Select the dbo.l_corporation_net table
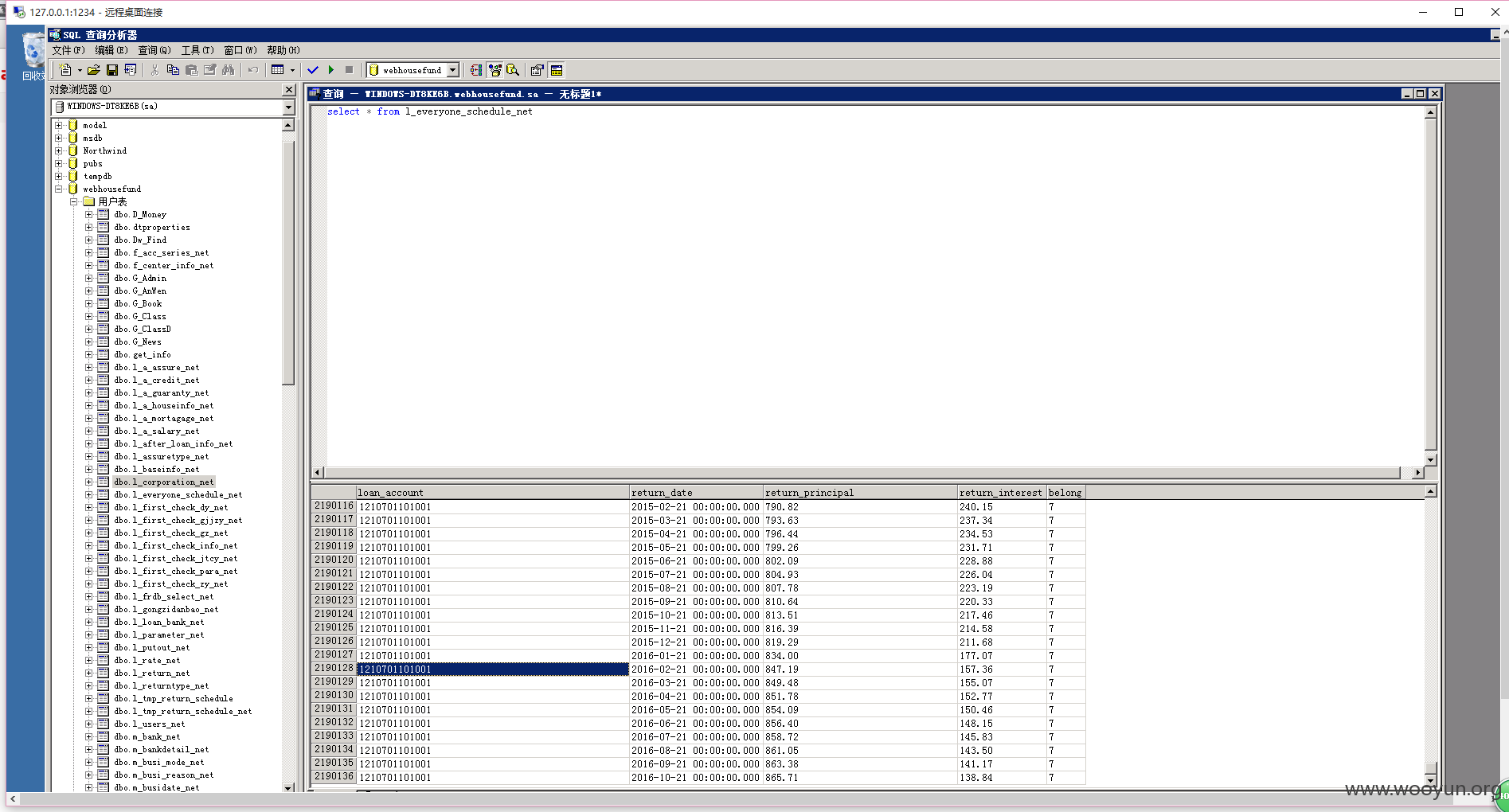 click(164, 482)
